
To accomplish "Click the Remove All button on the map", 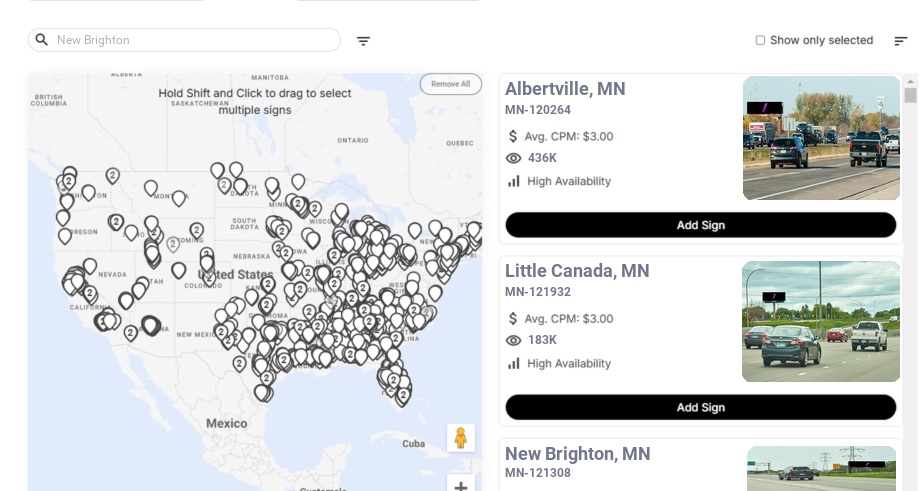I will pyautogui.click(x=451, y=84).
